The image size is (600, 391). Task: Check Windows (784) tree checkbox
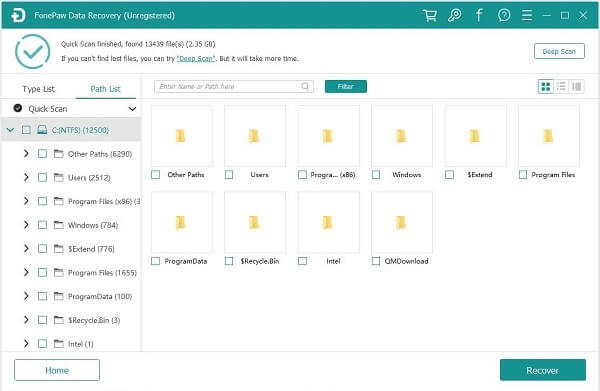(42, 225)
